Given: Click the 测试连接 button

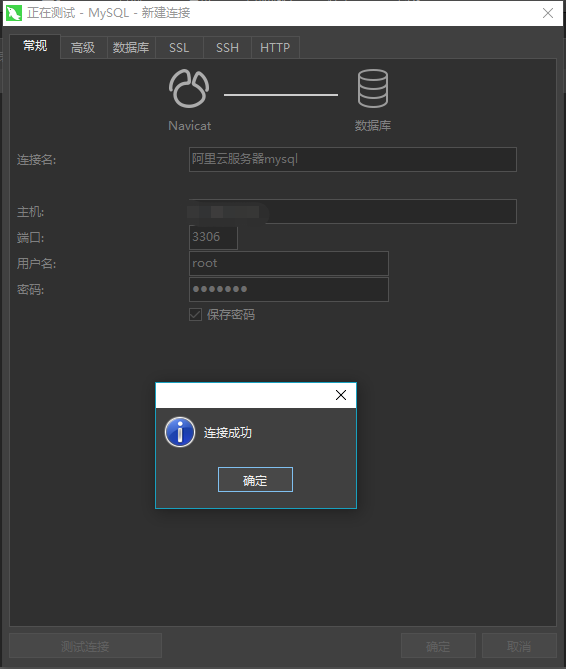Looking at the screenshot, I should point(85,646).
